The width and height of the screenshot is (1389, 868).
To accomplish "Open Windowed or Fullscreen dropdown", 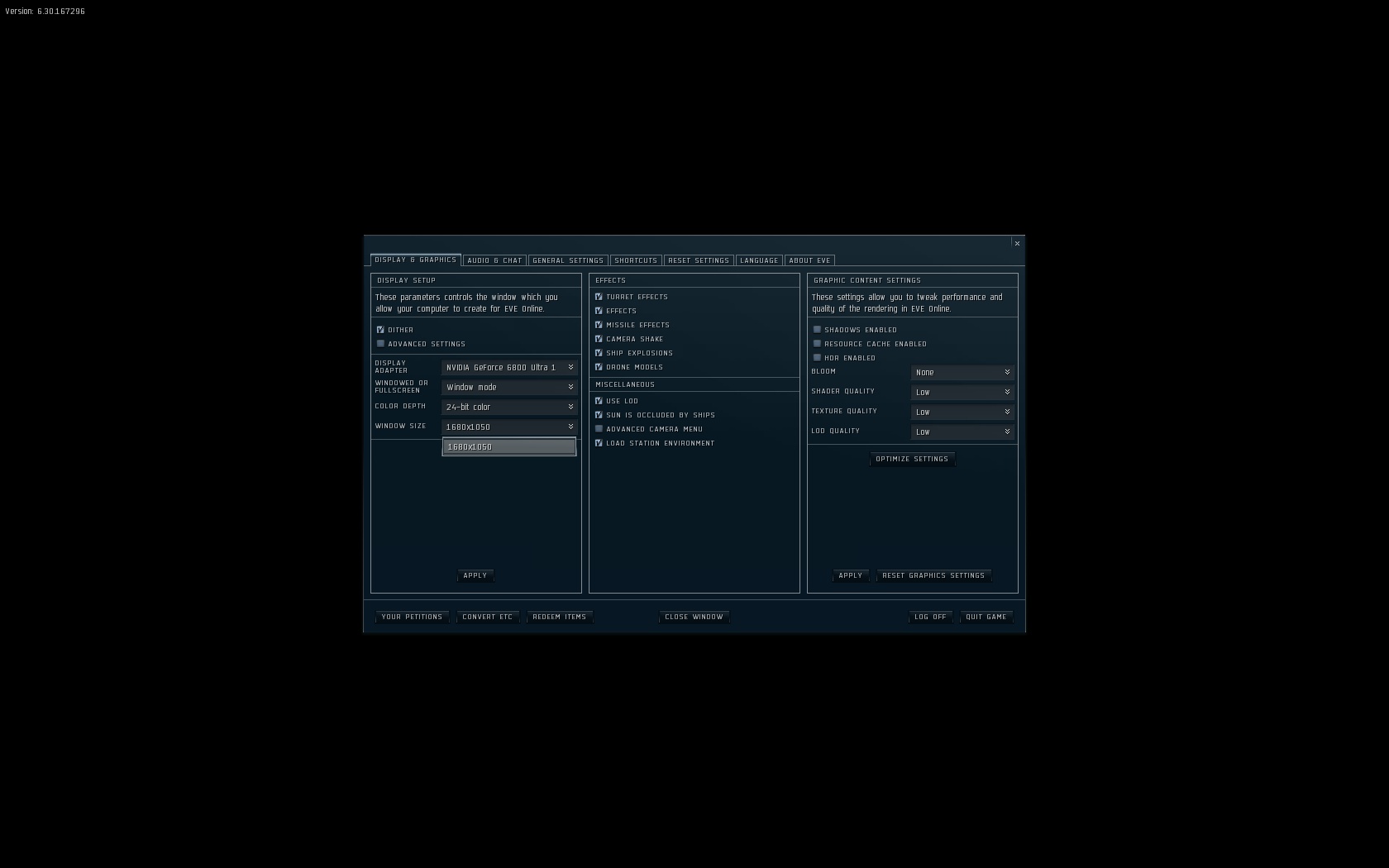I will (509, 387).
